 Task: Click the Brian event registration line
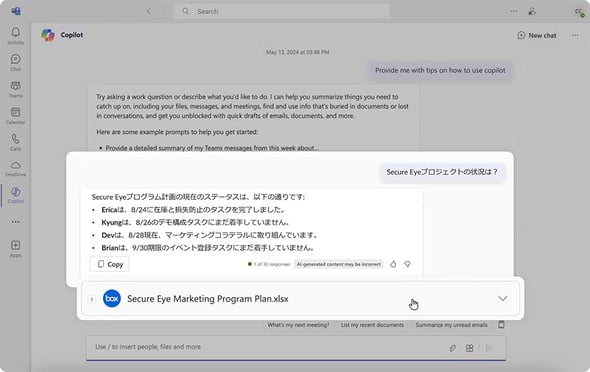[208, 248]
